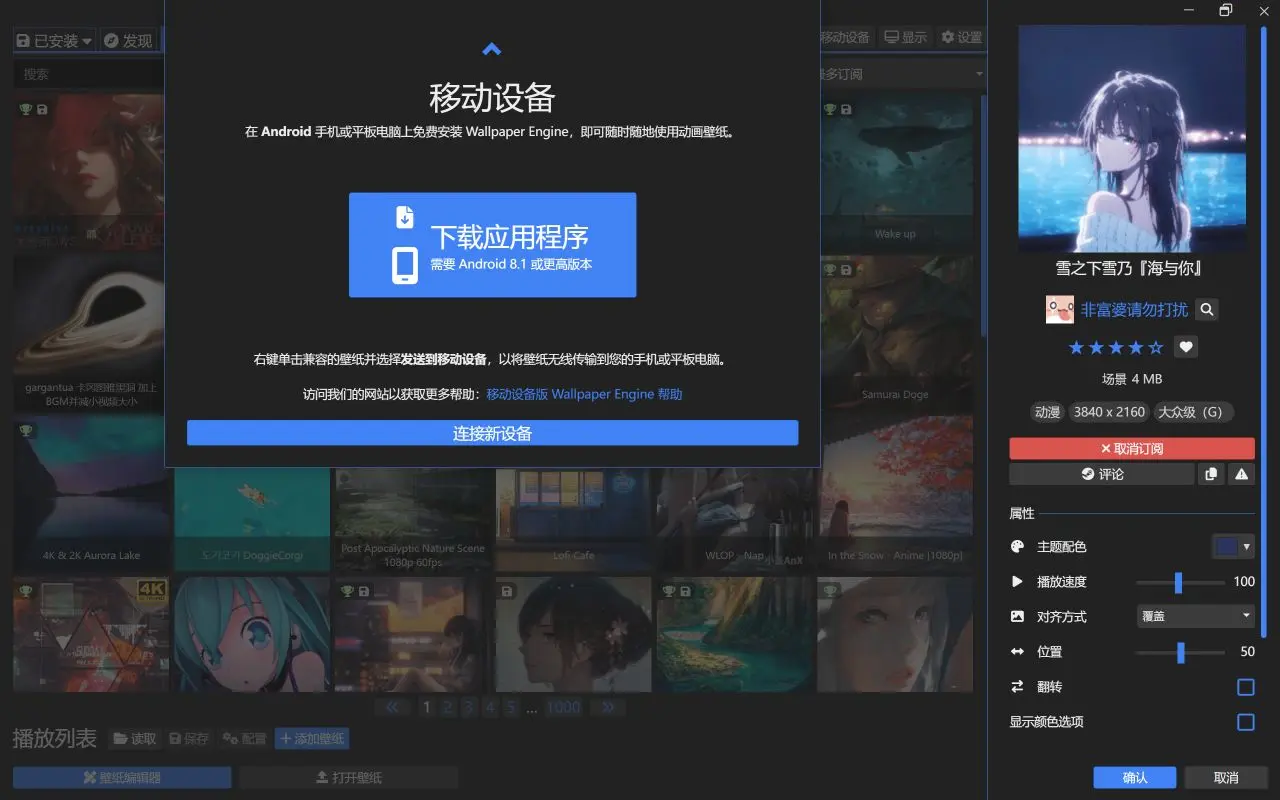Restore the window using the title bar restore button
This screenshot has width=1280, height=800.
coord(1226,10)
